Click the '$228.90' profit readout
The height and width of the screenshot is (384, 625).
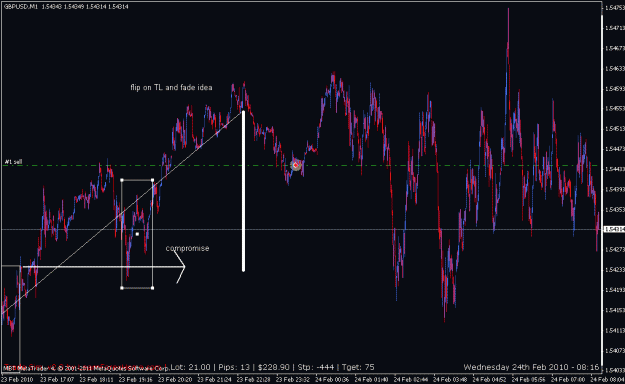point(273,367)
